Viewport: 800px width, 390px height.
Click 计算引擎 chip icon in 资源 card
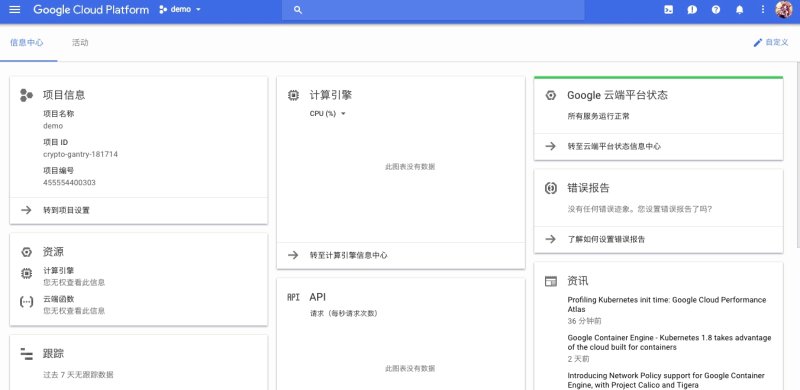coord(27,274)
